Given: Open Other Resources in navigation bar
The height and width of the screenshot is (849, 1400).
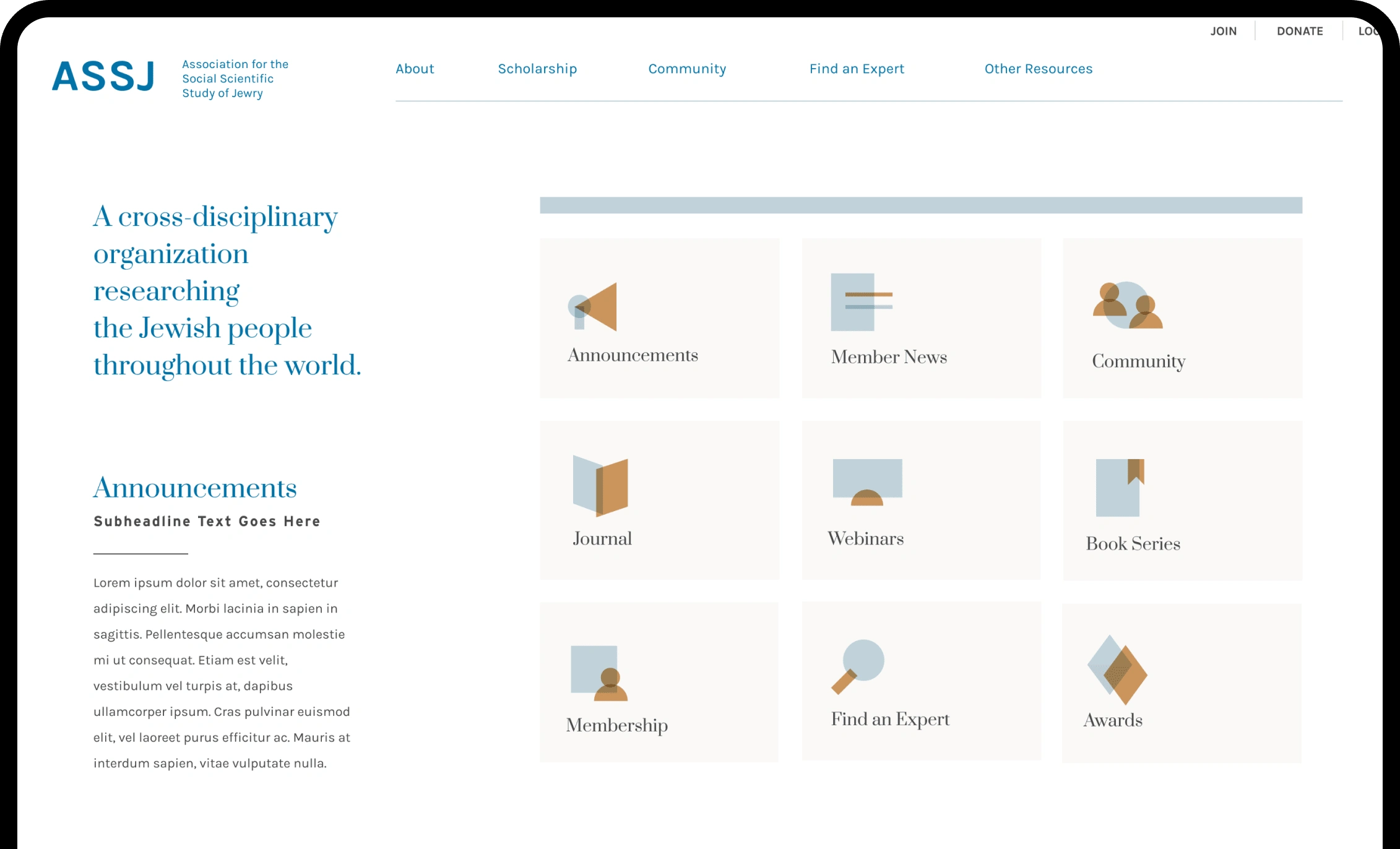Looking at the screenshot, I should click(x=1038, y=69).
